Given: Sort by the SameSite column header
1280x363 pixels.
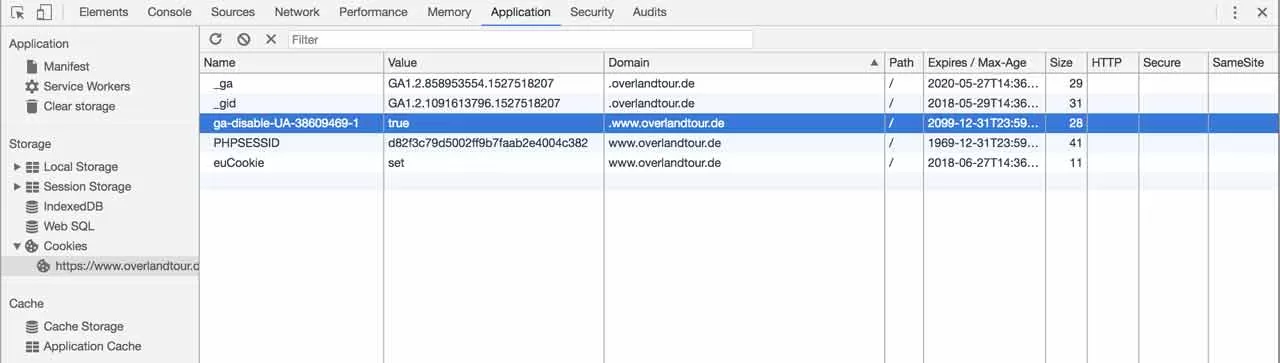Looking at the screenshot, I should 1244,62.
